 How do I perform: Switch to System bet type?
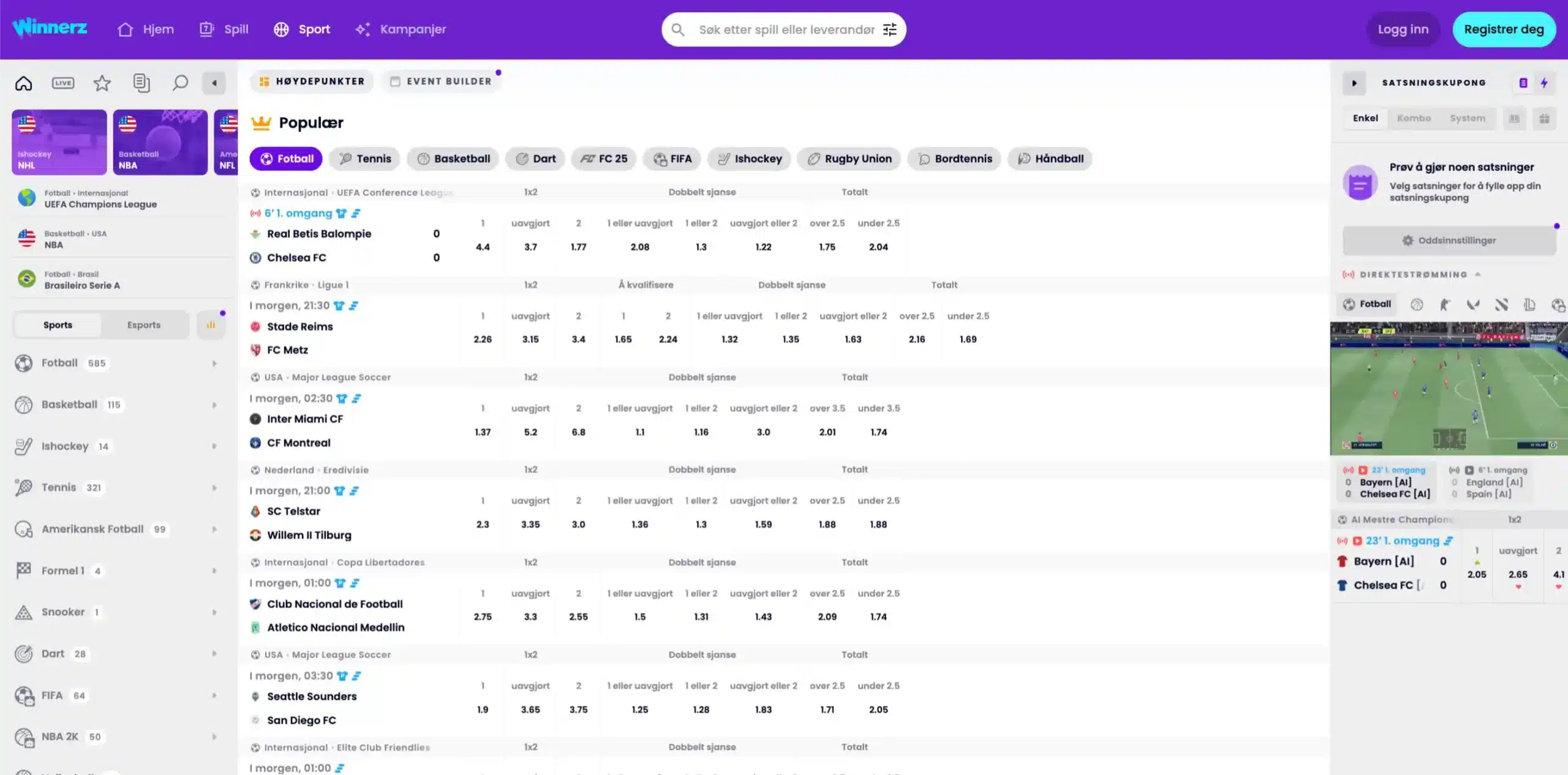tap(1467, 118)
